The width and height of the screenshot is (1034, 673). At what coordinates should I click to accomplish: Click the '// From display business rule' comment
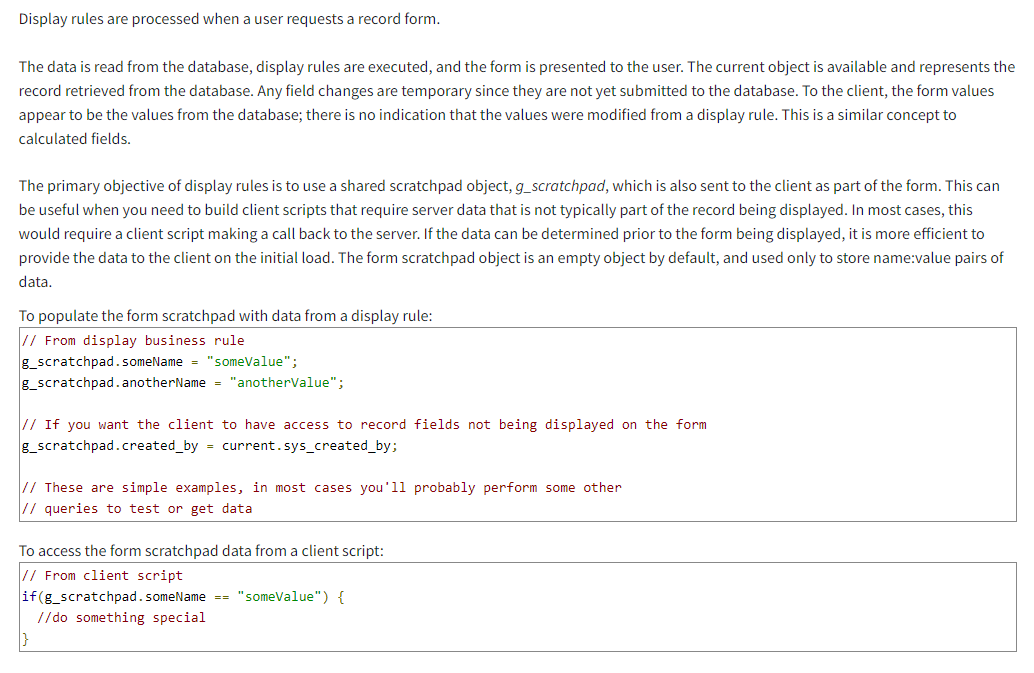132,340
